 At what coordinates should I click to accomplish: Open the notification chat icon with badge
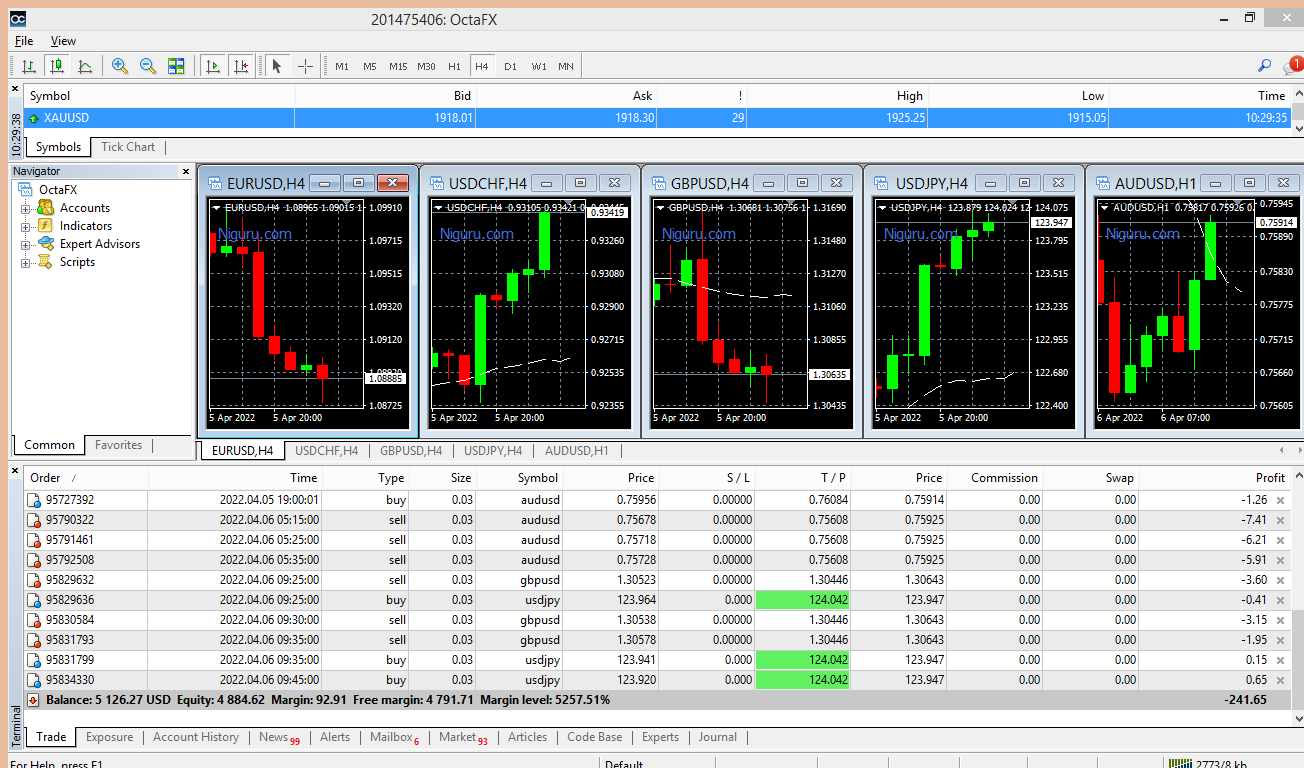click(1293, 66)
